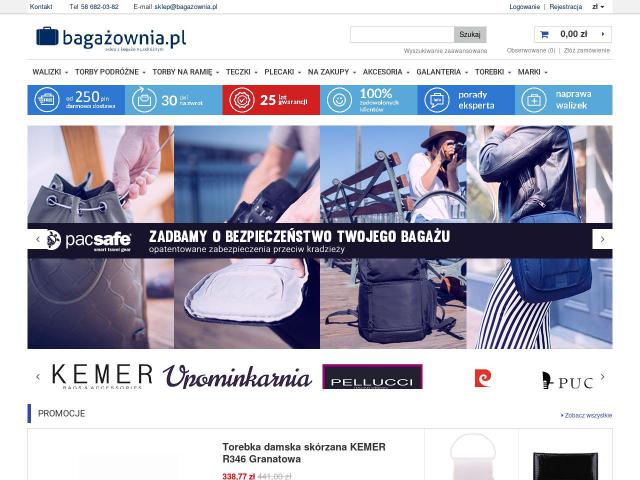Open the PLECAKI menu item
Viewport: 640px width, 480px height.
[x=282, y=72]
